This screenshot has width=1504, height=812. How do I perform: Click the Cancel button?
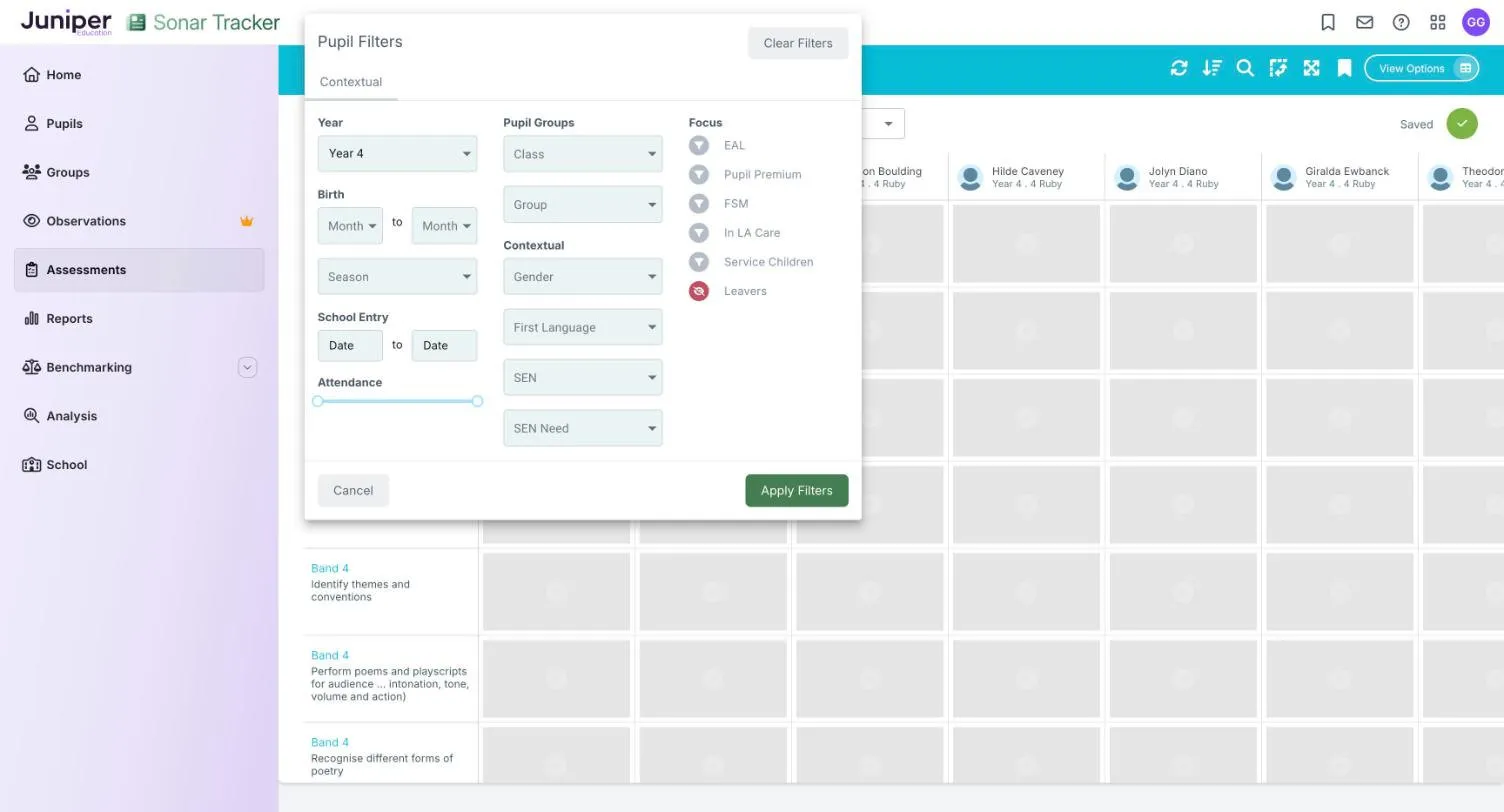coord(353,490)
